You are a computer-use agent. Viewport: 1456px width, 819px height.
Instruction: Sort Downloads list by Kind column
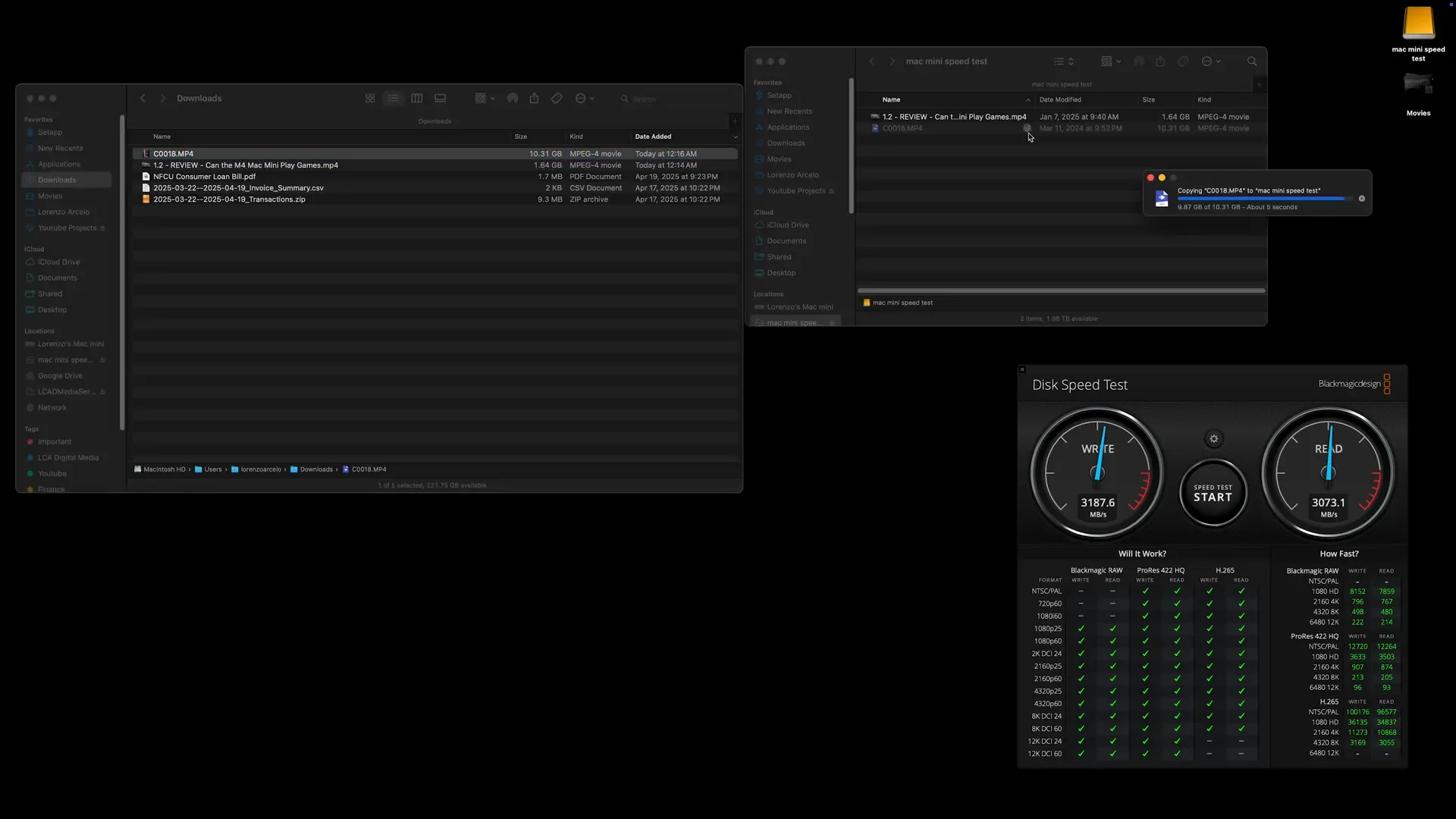coord(576,136)
